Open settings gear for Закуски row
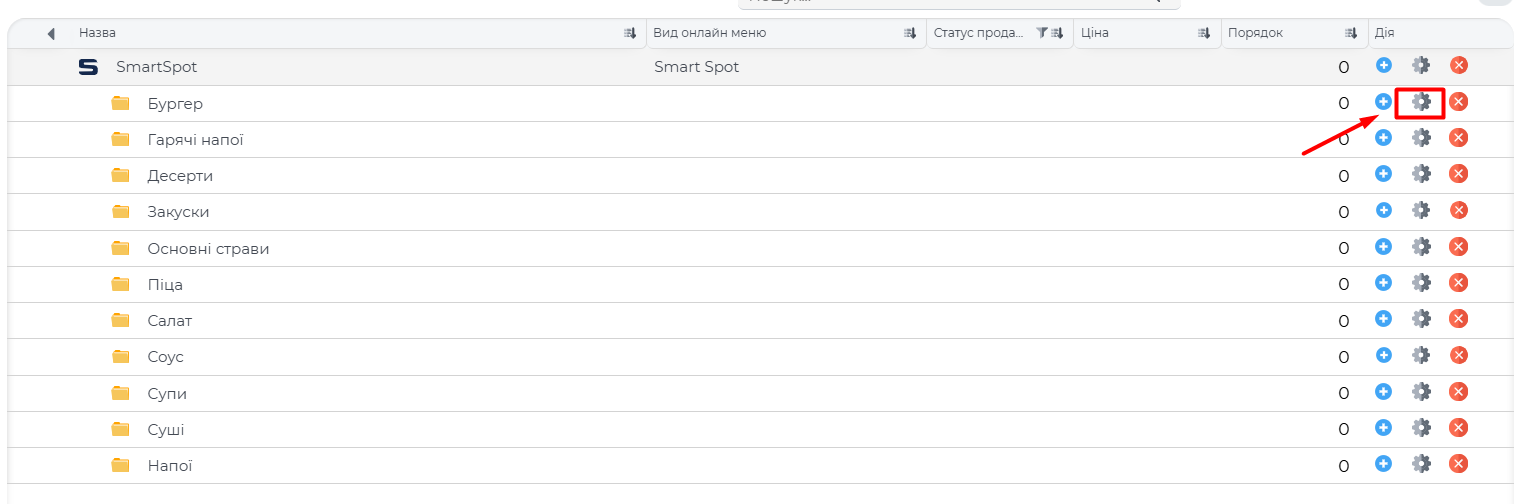 pyautogui.click(x=1421, y=210)
